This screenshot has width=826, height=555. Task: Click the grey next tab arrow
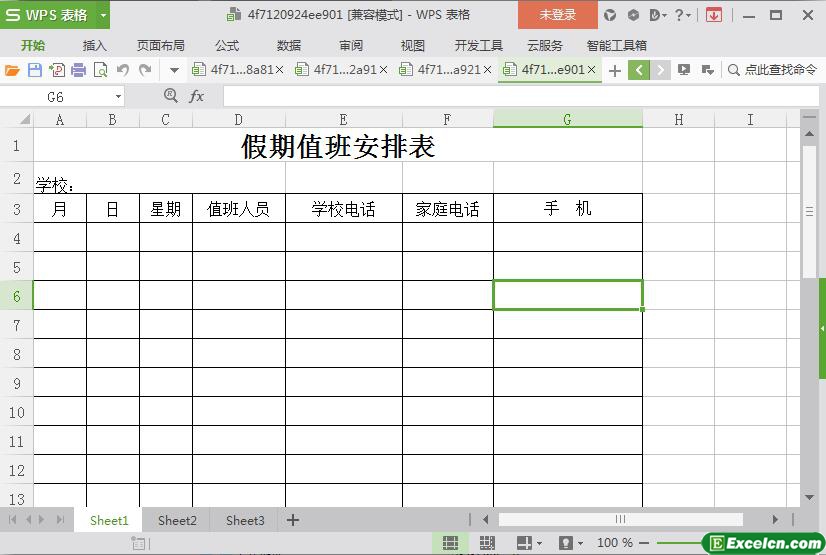tap(660, 70)
